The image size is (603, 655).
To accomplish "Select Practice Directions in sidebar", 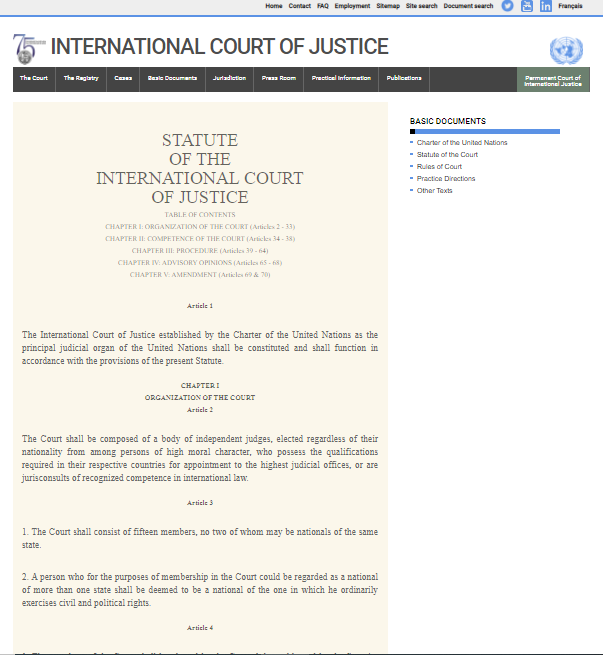I will (x=446, y=179).
